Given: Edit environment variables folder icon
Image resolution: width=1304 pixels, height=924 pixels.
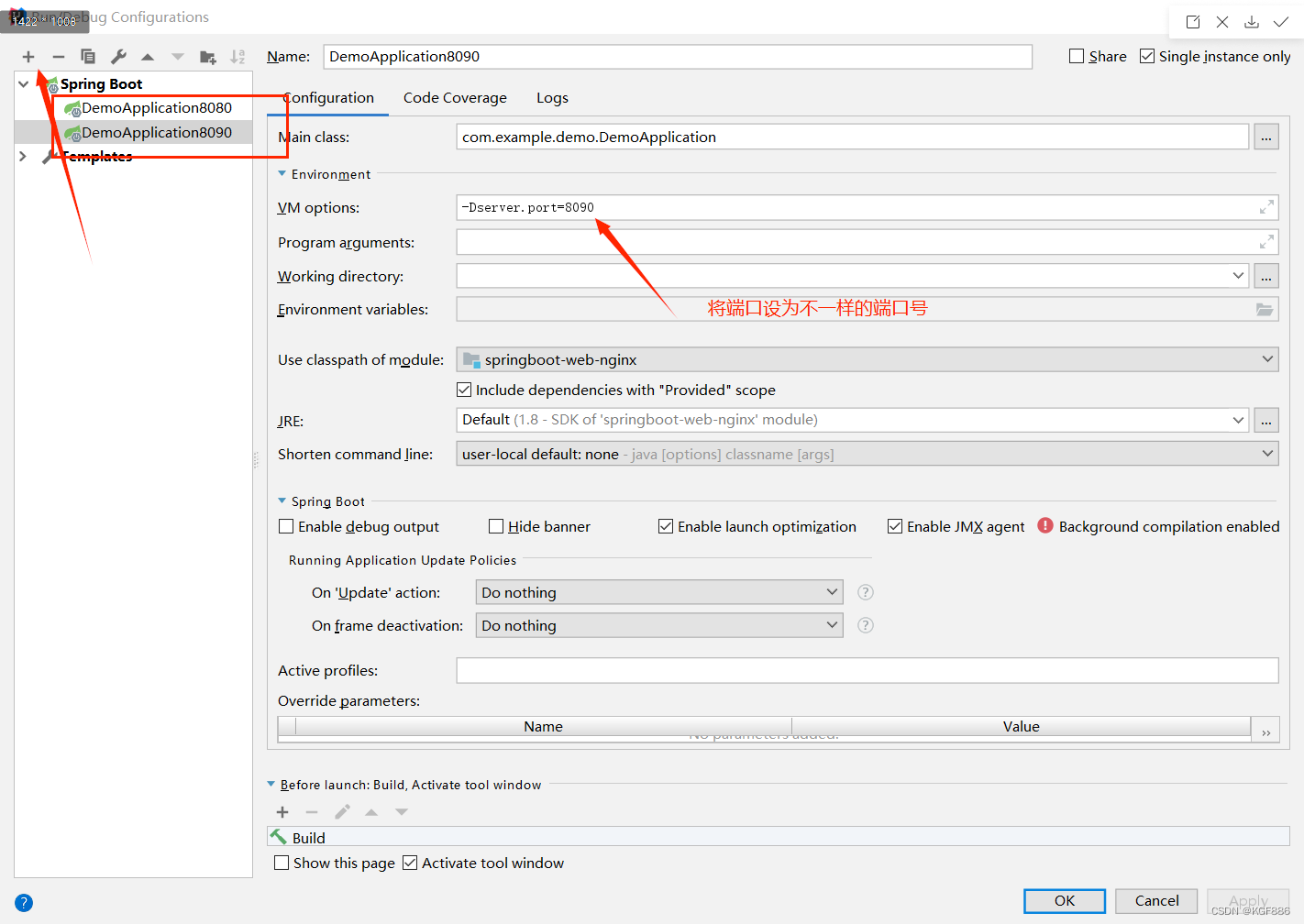Looking at the screenshot, I should (x=1265, y=310).
